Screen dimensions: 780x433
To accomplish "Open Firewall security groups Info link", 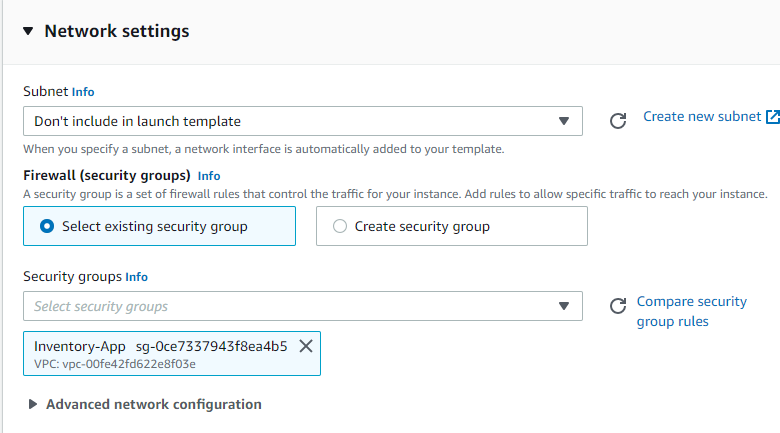I will tap(209, 176).
